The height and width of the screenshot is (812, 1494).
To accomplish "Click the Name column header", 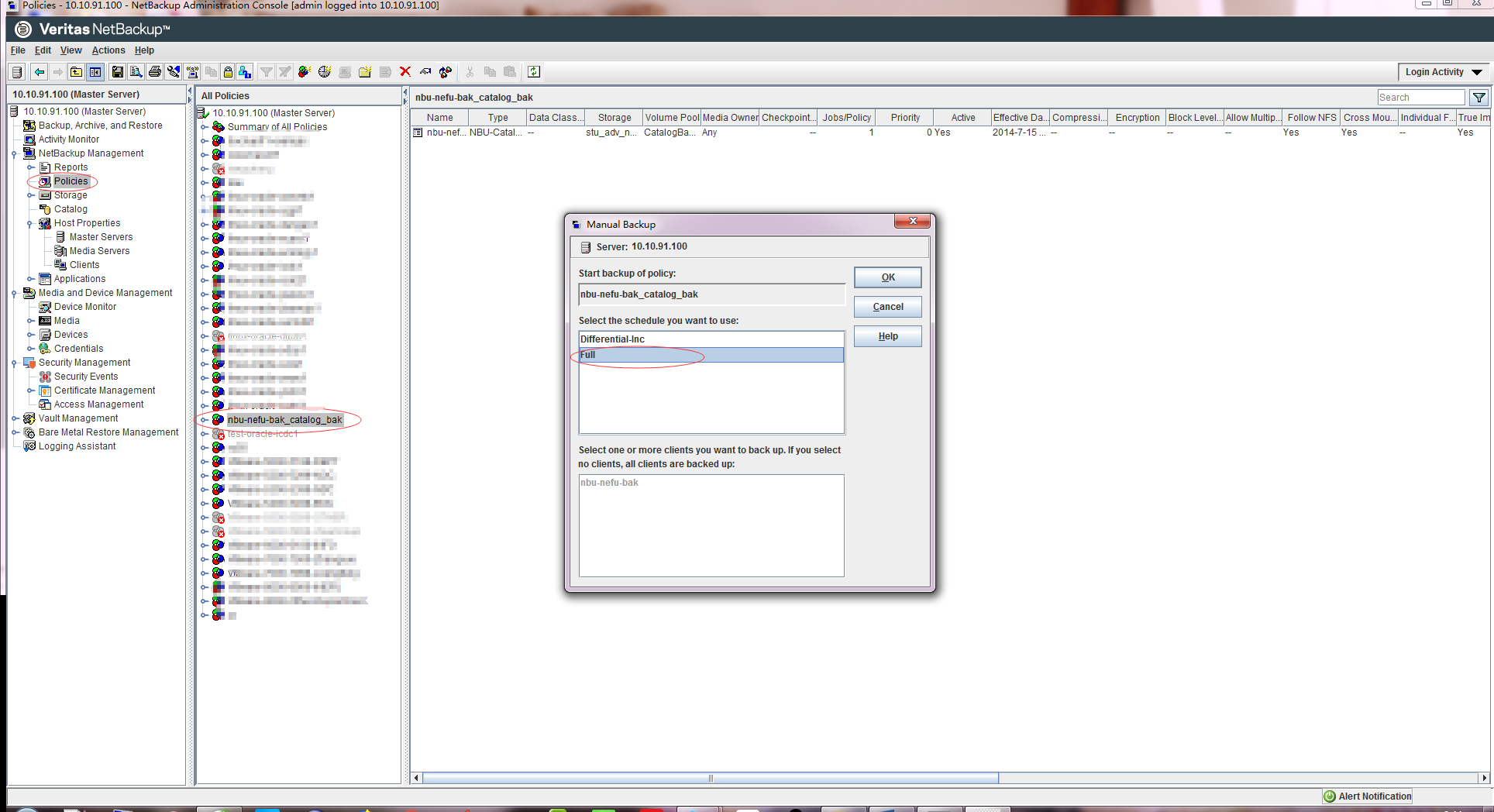I will [x=439, y=118].
